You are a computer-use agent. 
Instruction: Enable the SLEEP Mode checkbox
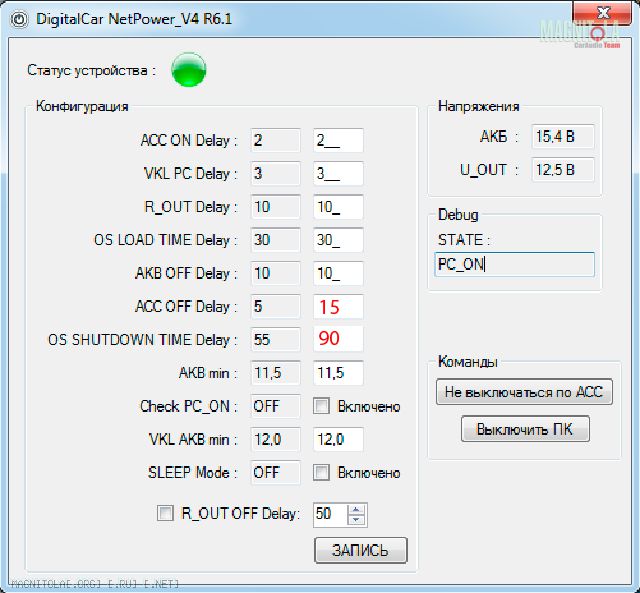(x=321, y=473)
